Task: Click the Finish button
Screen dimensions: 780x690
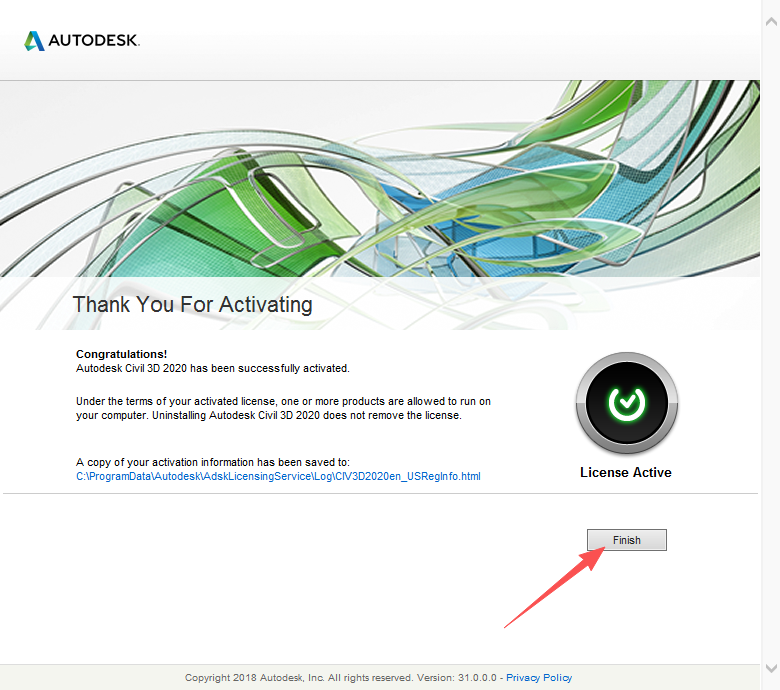Action: [x=626, y=540]
